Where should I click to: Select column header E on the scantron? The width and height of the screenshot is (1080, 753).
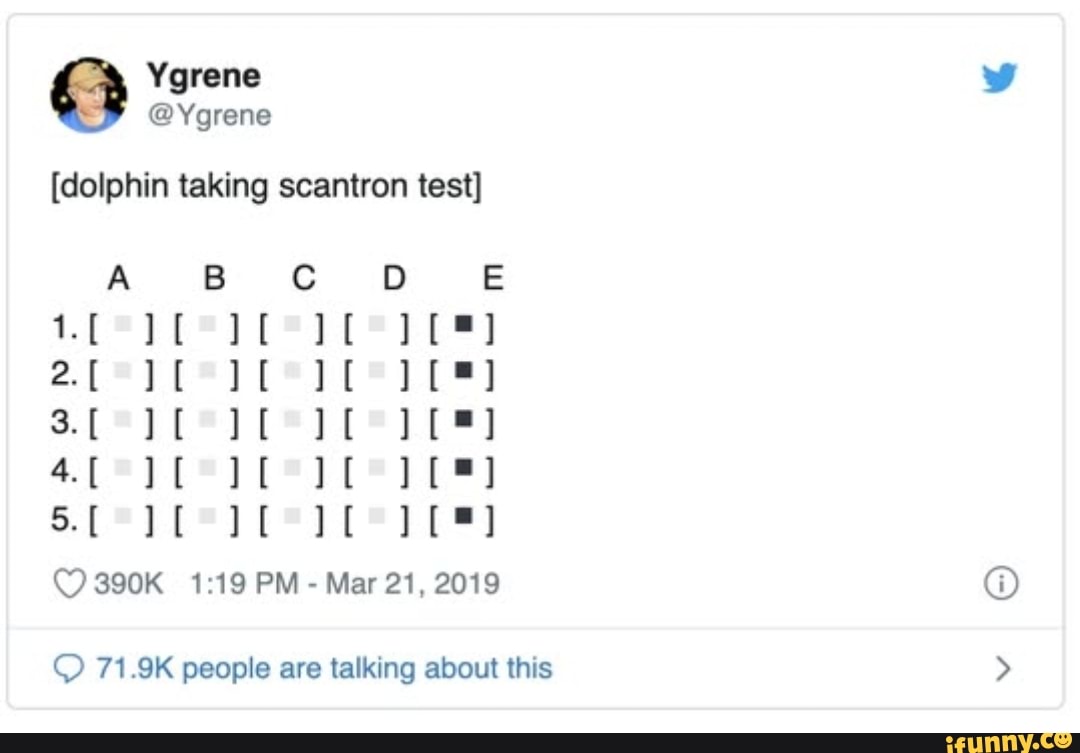click(491, 278)
